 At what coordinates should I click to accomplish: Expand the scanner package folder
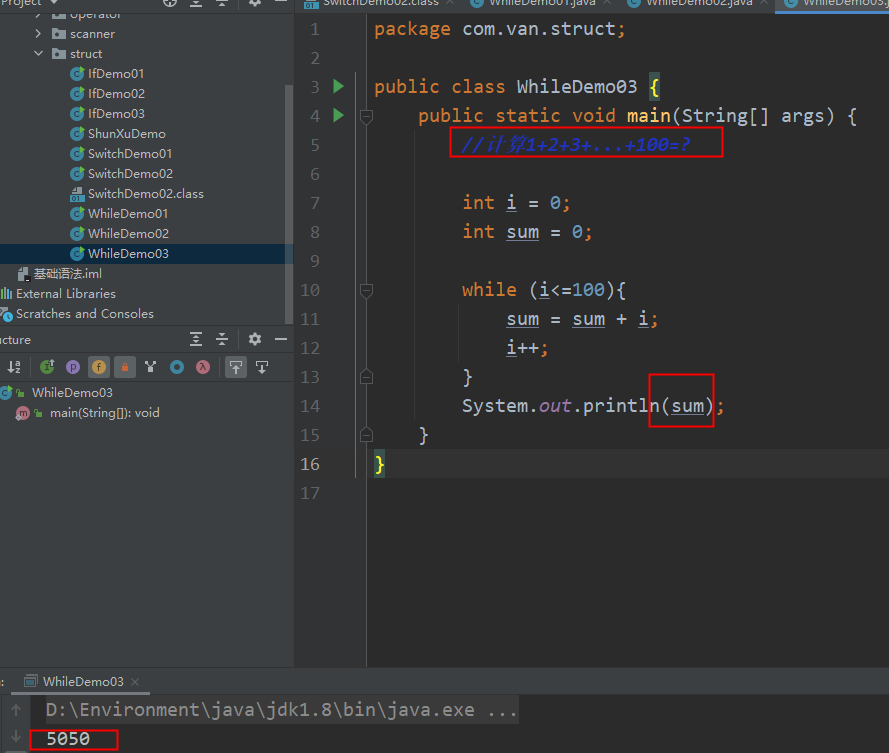click(x=38, y=34)
